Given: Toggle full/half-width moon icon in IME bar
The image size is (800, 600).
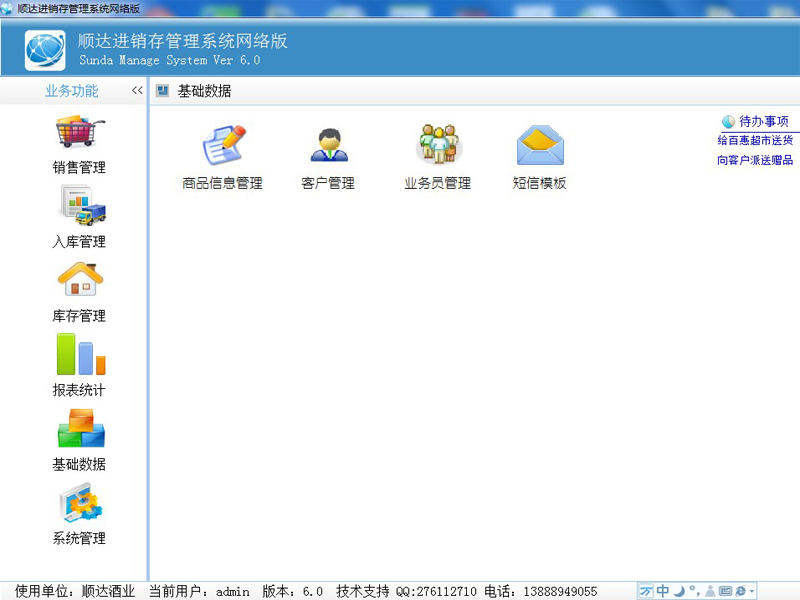Looking at the screenshot, I should (x=678, y=591).
